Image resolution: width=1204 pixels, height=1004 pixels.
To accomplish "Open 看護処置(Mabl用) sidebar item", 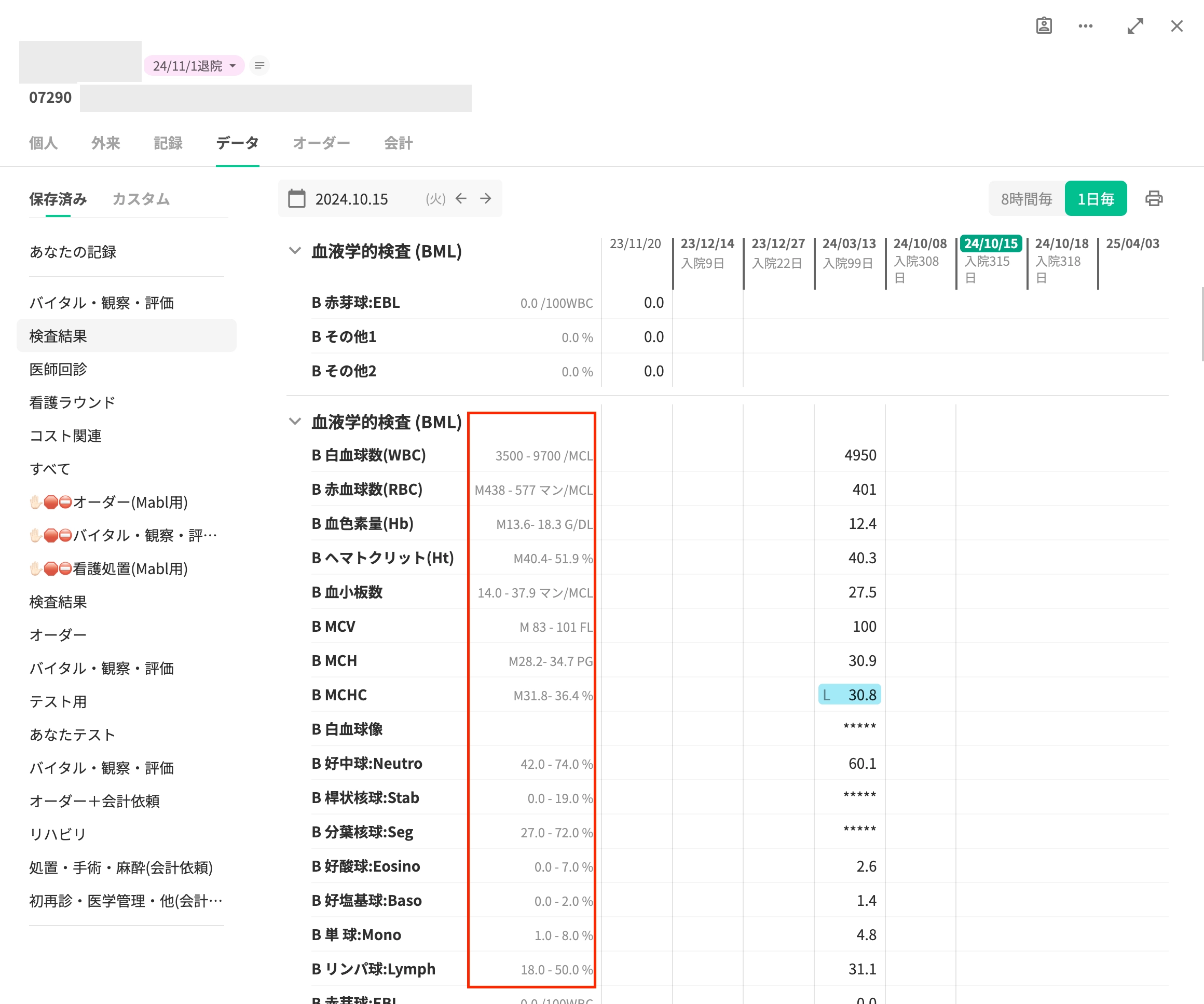I will (x=109, y=569).
